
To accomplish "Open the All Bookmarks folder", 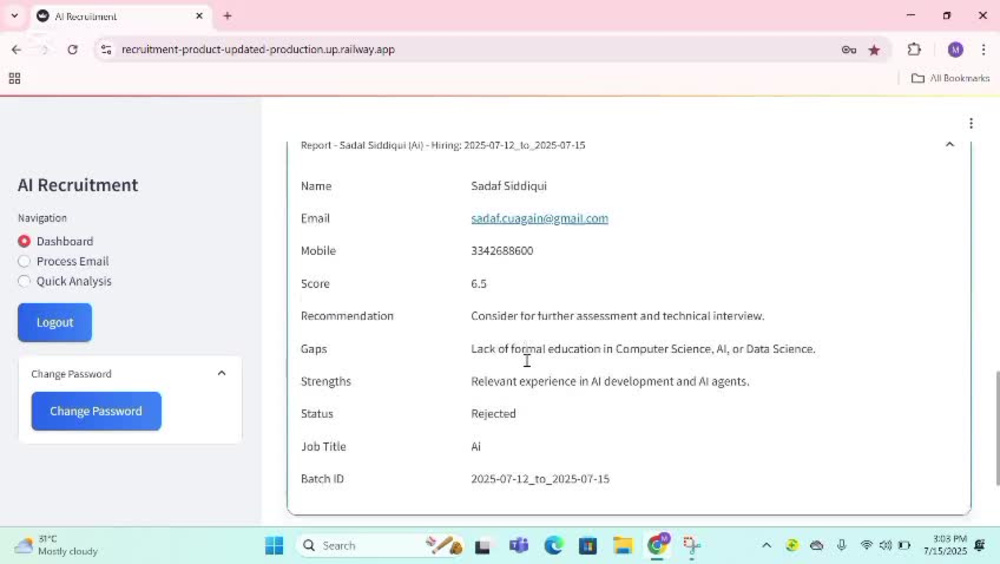I will (x=950, y=78).
